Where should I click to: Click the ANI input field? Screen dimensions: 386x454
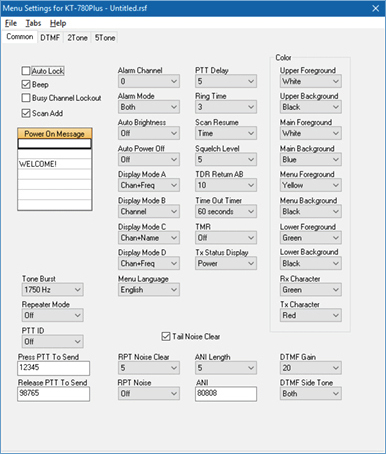pyautogui.click(x=226, y=394)
